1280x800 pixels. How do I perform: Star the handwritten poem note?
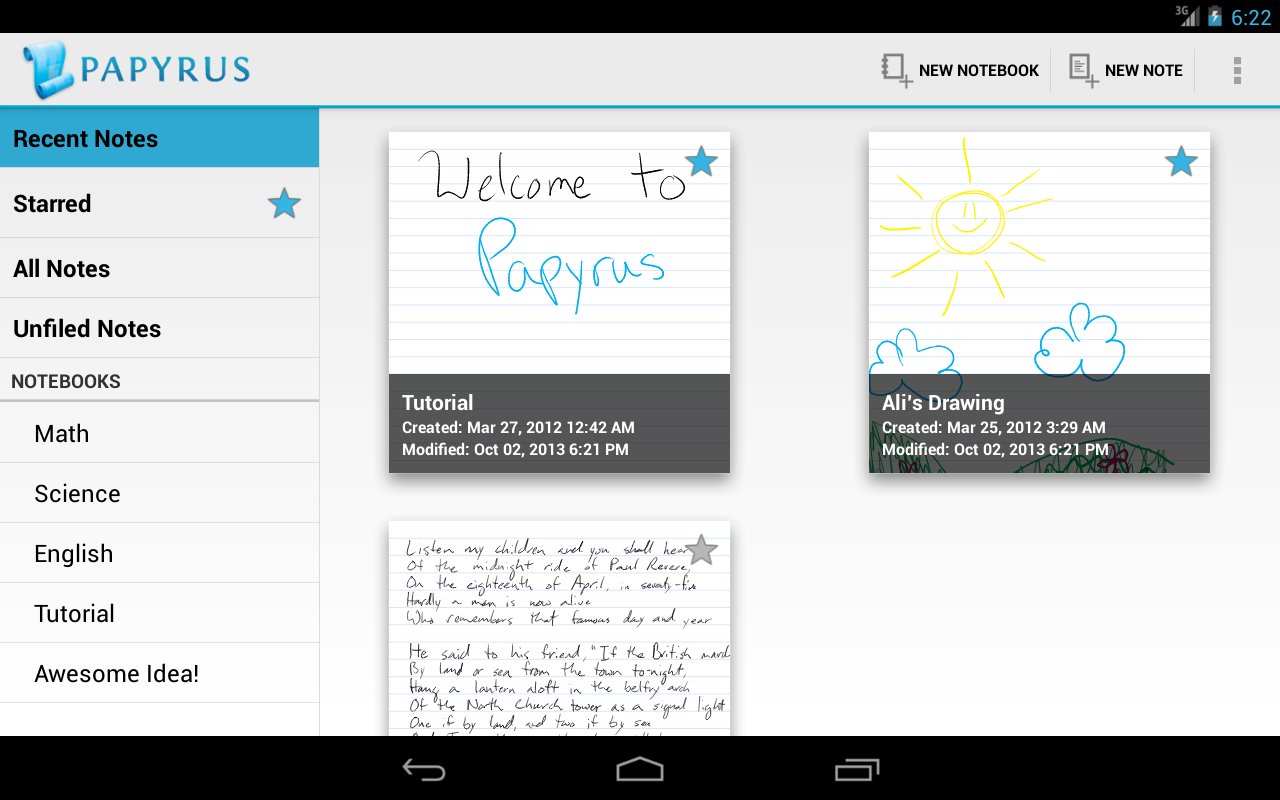tap(701, 549)
